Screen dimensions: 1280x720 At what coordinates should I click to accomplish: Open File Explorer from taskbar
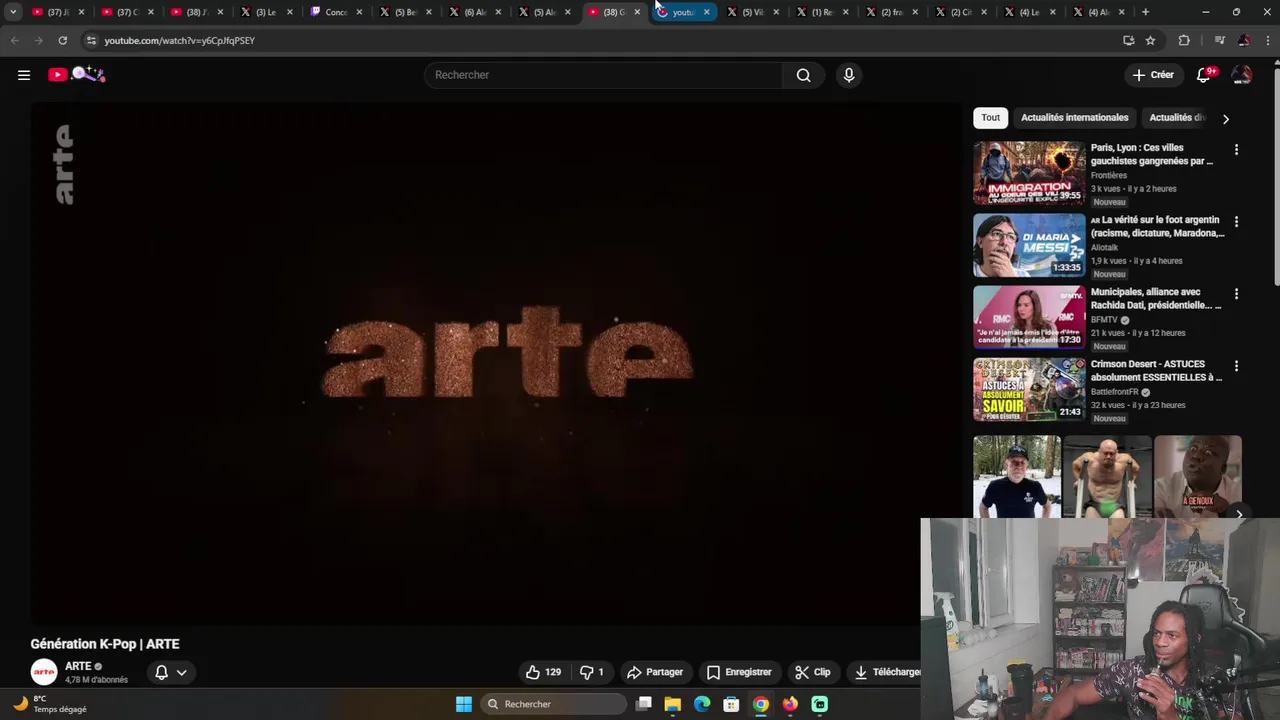pyautogui.click(x=673, y=704)
